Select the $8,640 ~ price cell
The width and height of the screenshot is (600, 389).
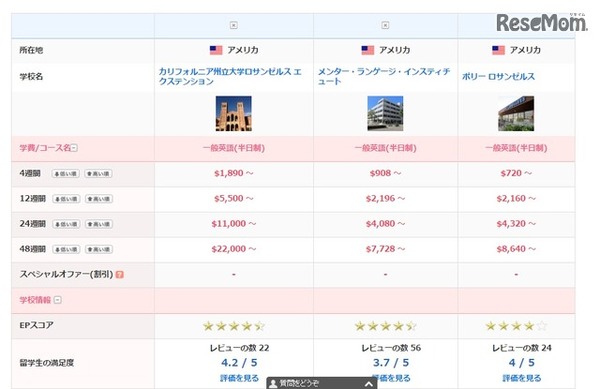point(516,249)
